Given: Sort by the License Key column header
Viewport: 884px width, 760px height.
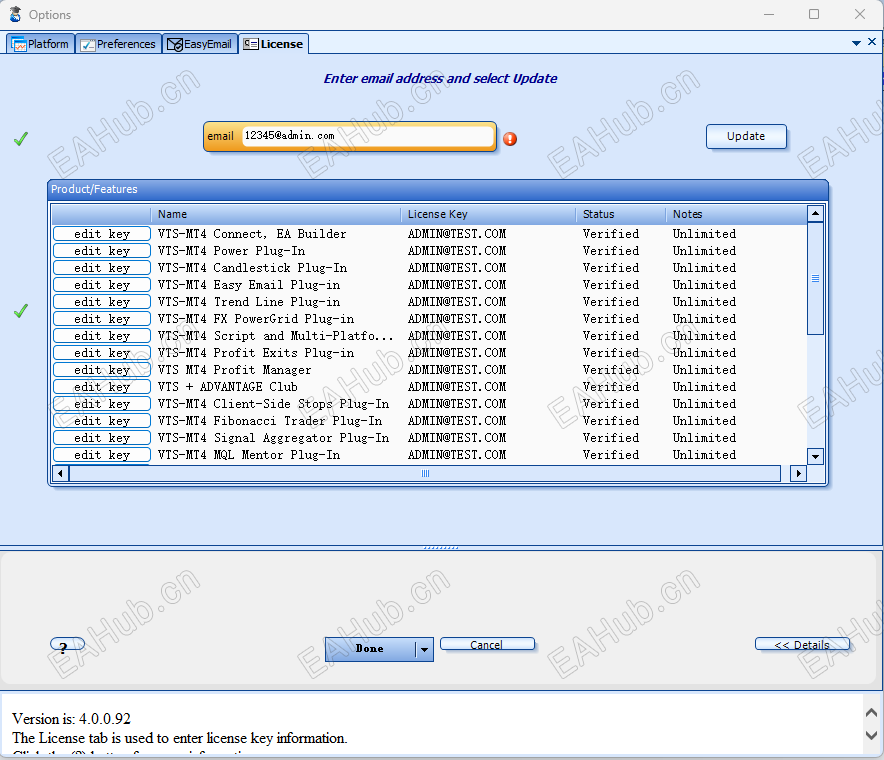Looking at the screenshot, I should (488, 214).
